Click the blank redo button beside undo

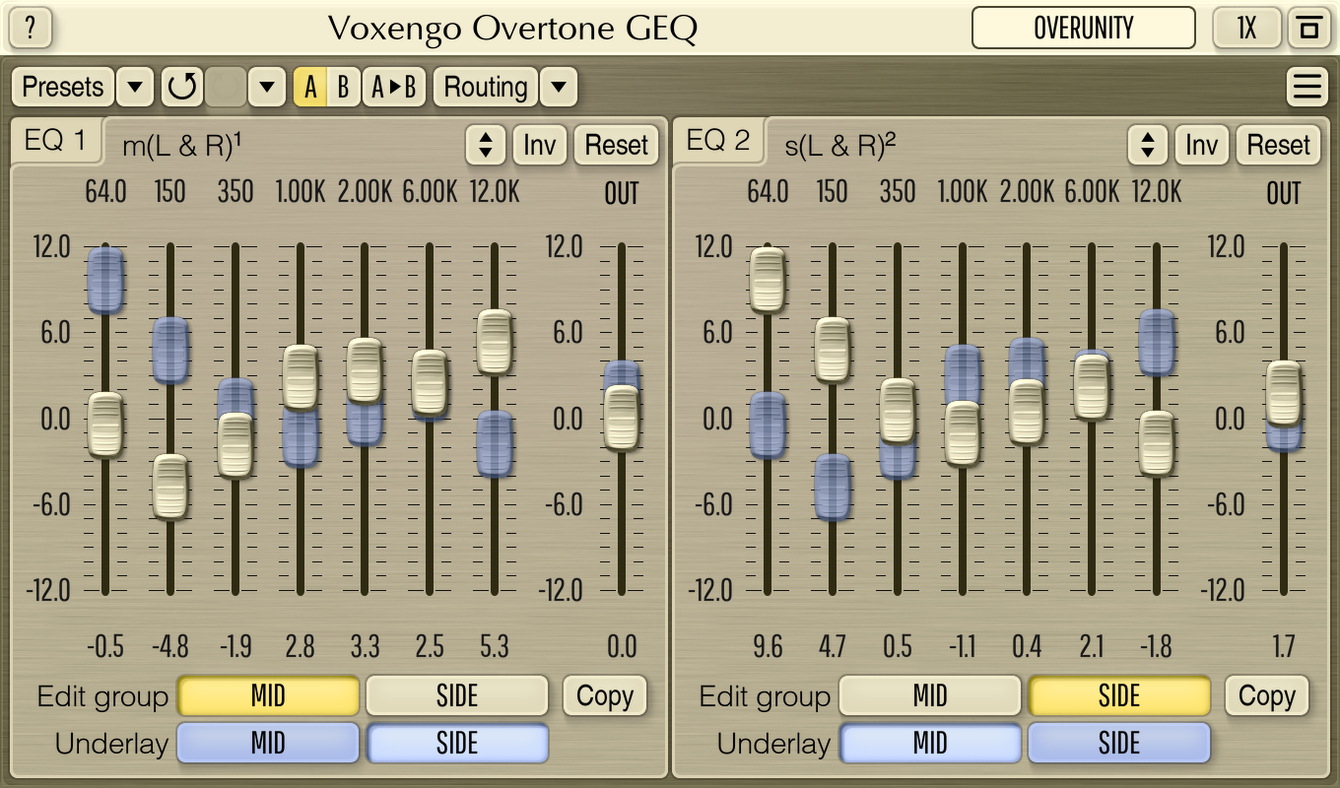[x=225, y=87]
